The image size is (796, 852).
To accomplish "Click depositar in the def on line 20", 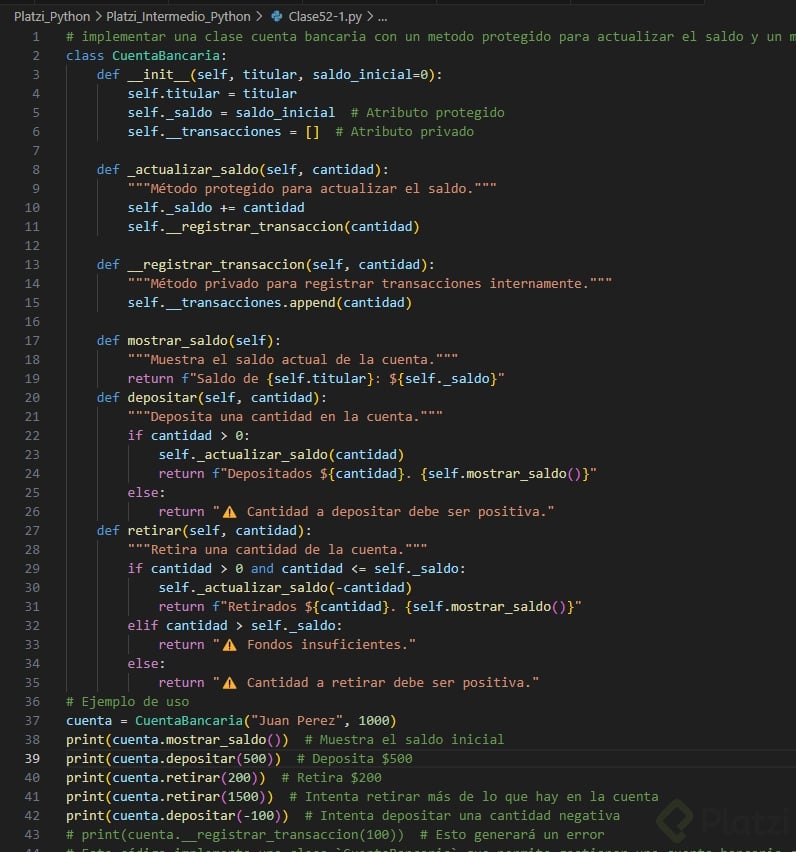I will [x=162, y=398].
